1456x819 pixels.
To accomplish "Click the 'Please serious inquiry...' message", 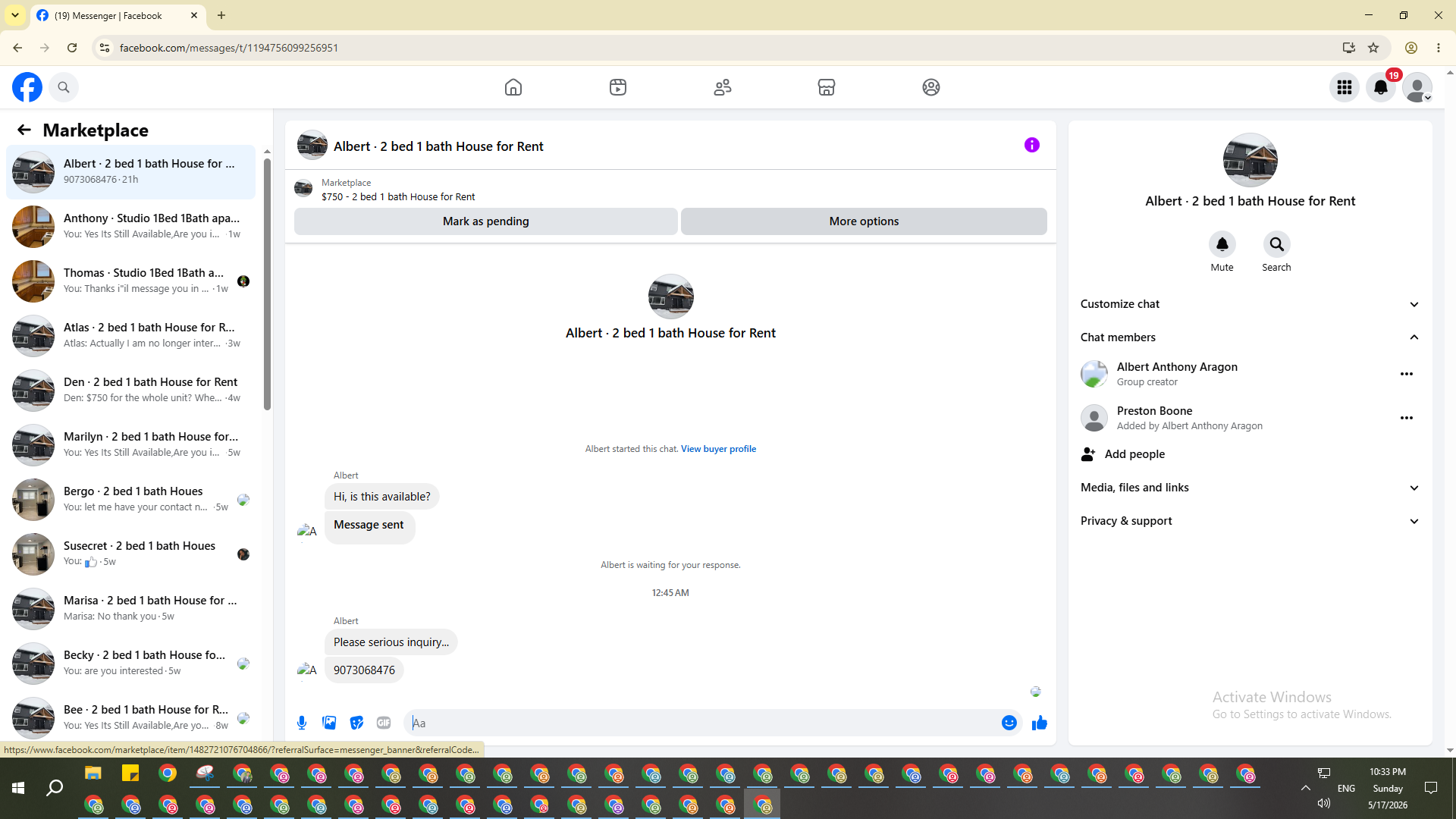I will 391,642.
